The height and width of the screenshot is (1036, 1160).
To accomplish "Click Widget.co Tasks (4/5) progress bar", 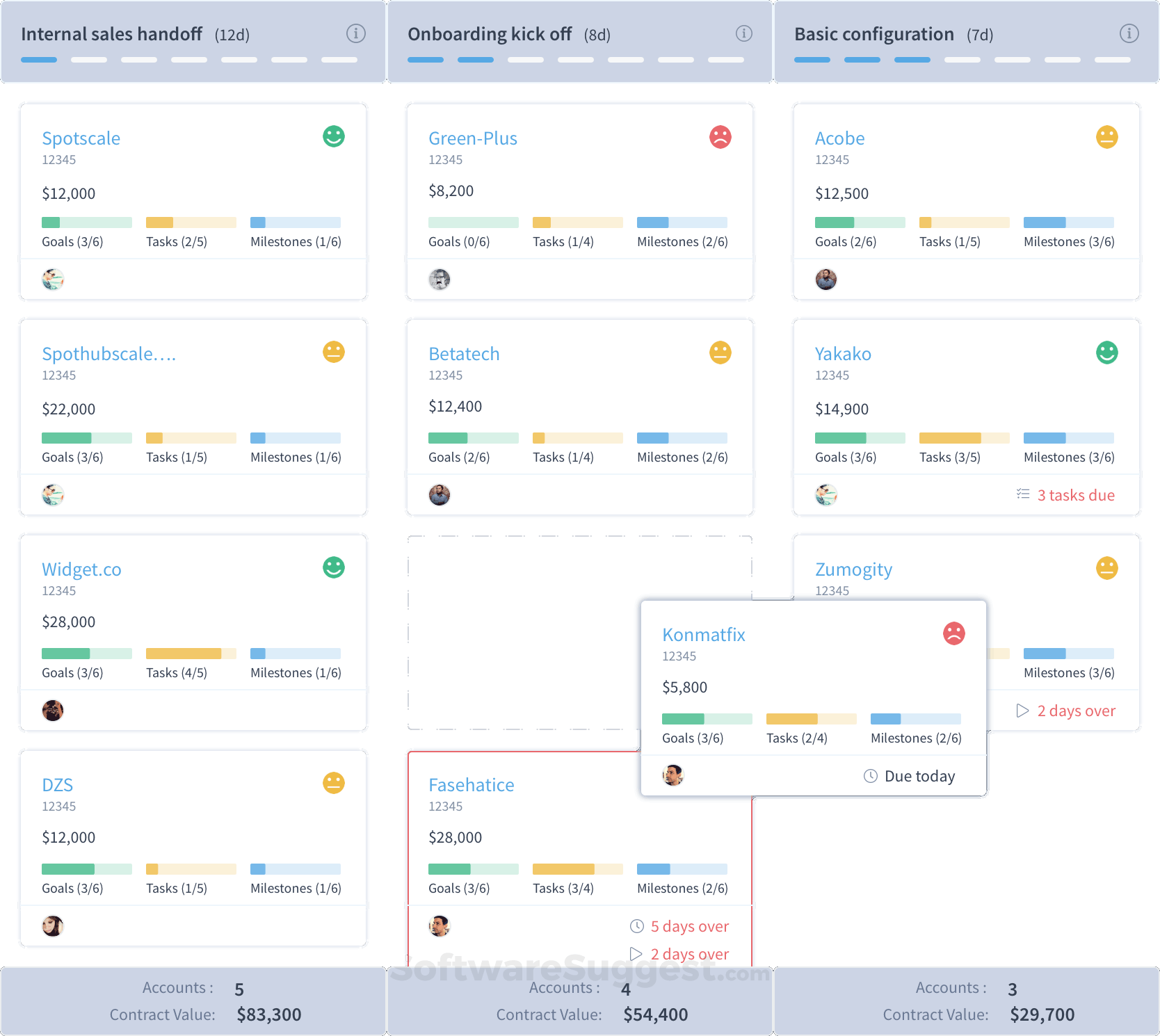I will (x=191, y=654).
